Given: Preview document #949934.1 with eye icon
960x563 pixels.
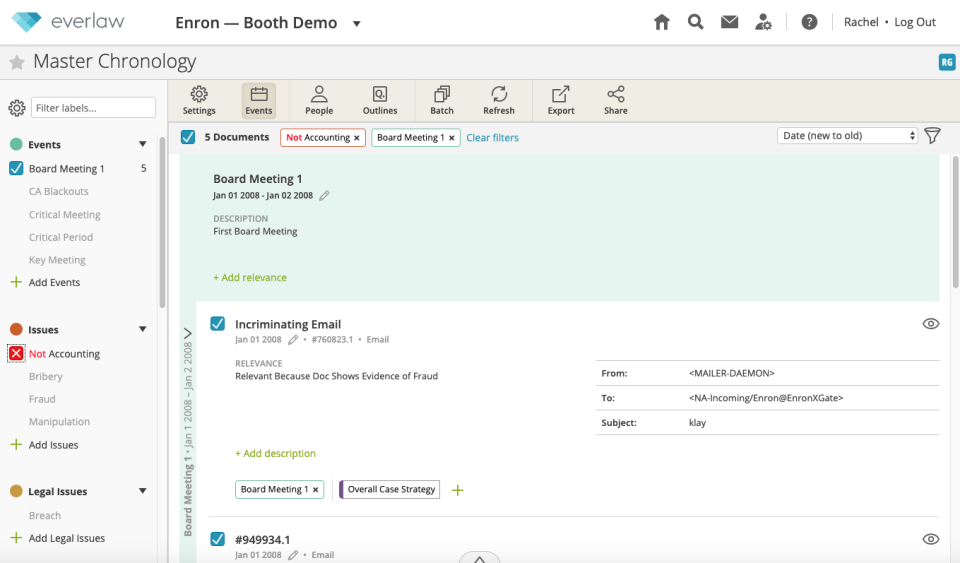Looking at the screenshot, I should point(931,539).
